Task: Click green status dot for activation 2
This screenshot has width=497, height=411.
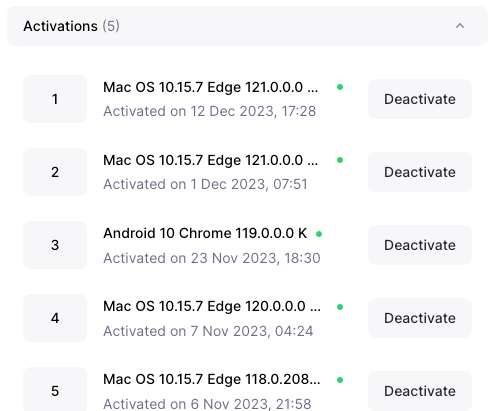Action: tap(340, 160)
